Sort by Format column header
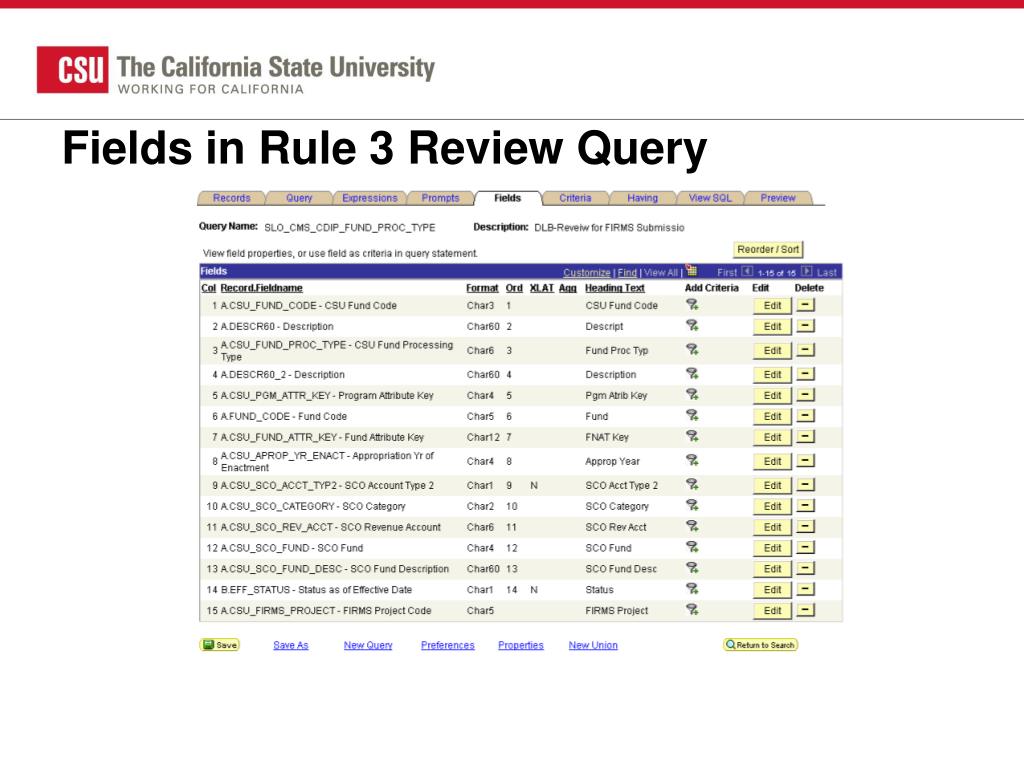The width and height of the screenshot is (1024, 768). click(482, 288)
